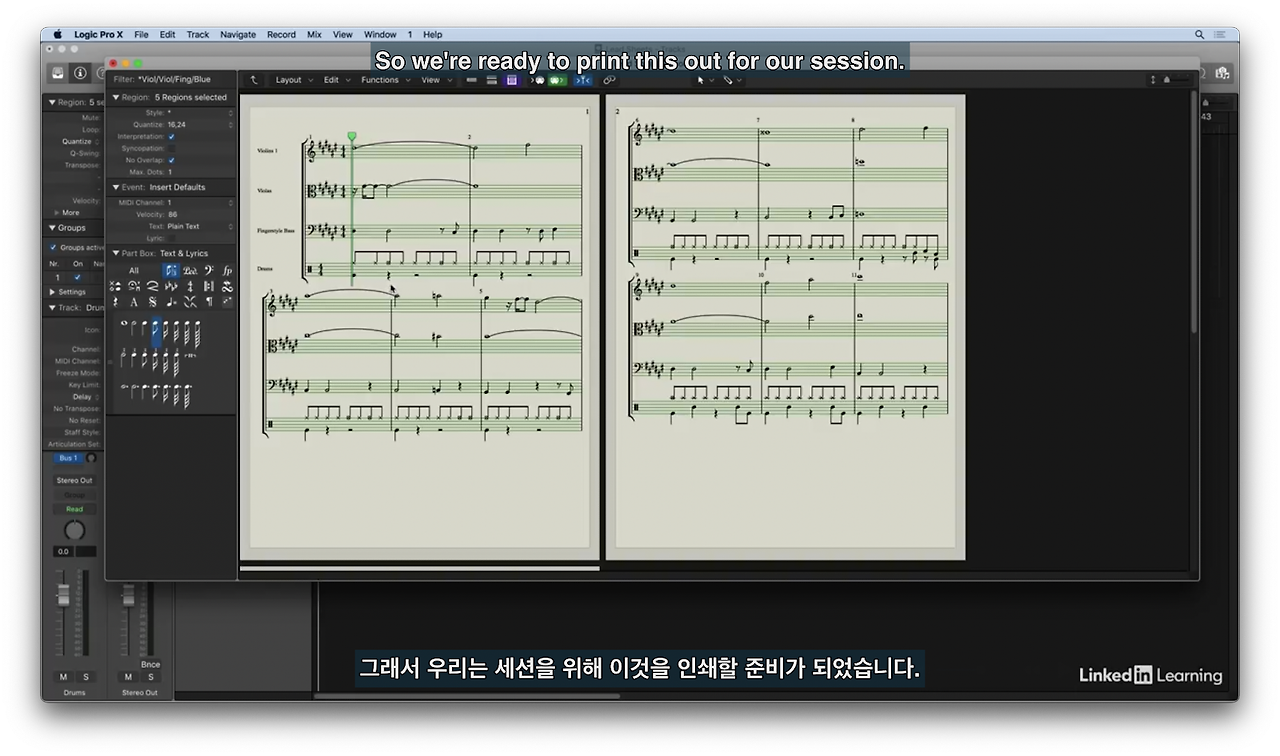Select the Notes group in the Part Box

coord(171,270)
